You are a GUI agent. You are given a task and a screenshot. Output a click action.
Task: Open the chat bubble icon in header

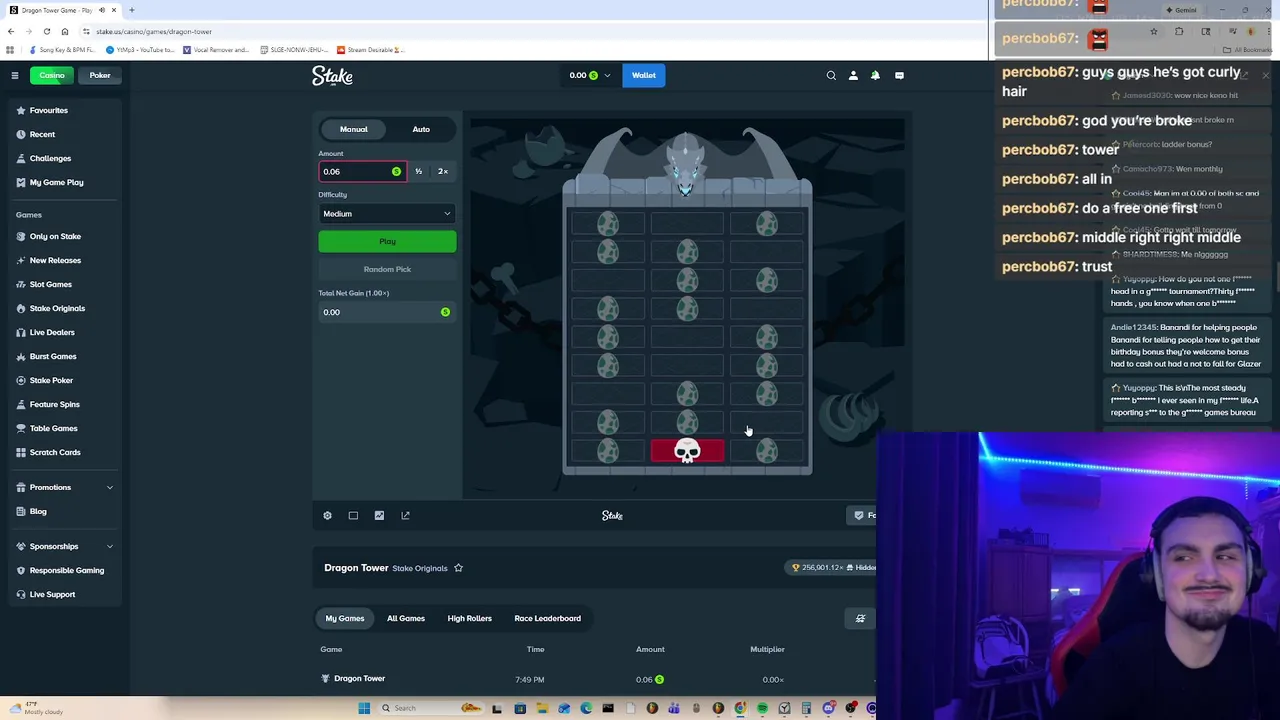point(899,75)
